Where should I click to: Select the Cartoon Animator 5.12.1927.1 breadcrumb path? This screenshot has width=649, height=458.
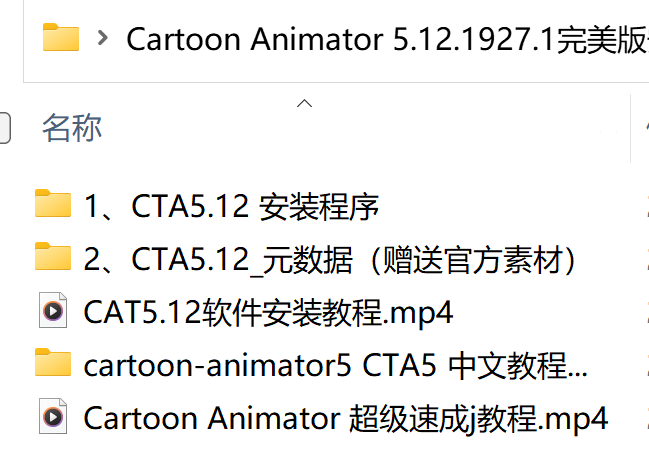(x=387, y=40)
